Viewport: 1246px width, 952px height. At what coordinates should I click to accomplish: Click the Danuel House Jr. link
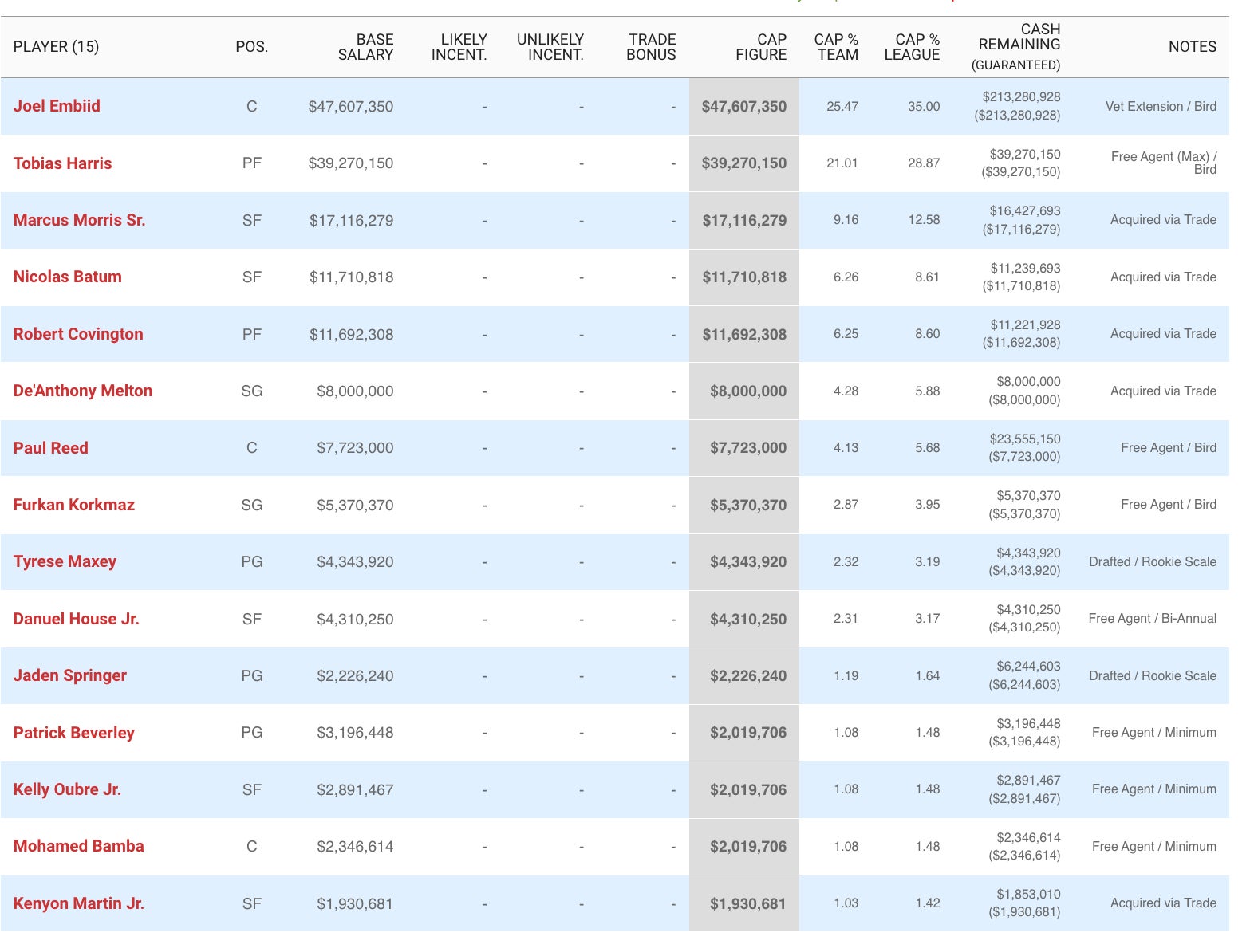pos(76,619)
